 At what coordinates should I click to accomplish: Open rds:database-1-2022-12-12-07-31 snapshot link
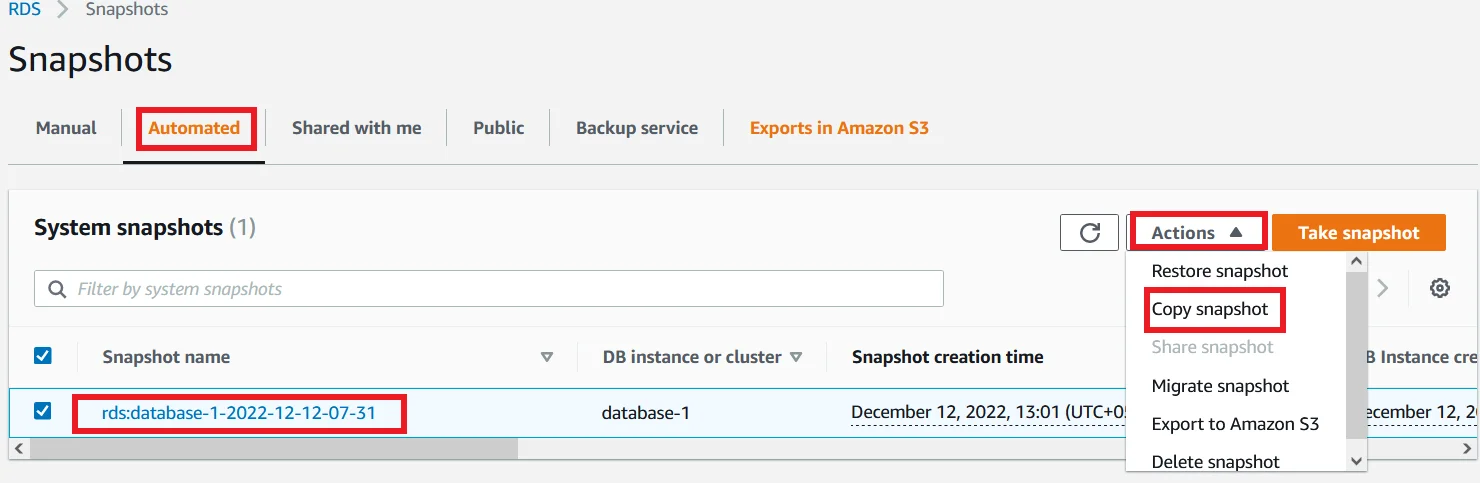239,412
